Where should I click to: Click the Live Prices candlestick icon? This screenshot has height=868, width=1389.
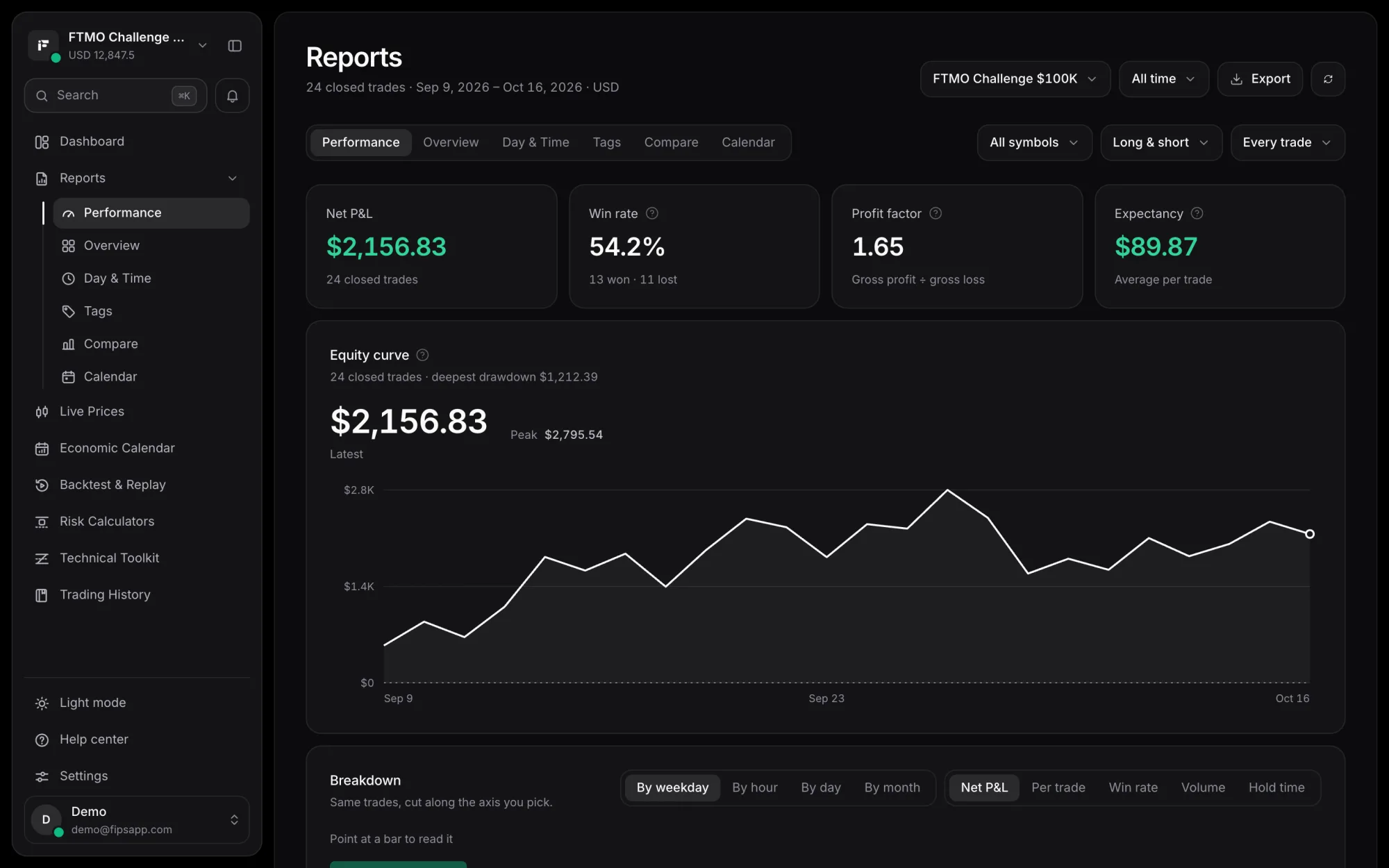[42, 412]
